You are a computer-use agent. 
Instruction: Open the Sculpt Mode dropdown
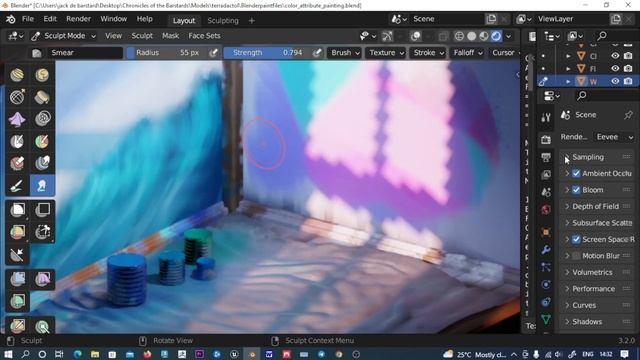click(x=64, y=36)
